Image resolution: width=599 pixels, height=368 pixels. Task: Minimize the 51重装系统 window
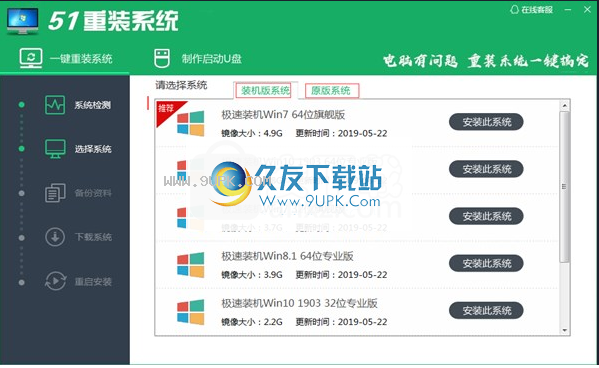point(568,10)
